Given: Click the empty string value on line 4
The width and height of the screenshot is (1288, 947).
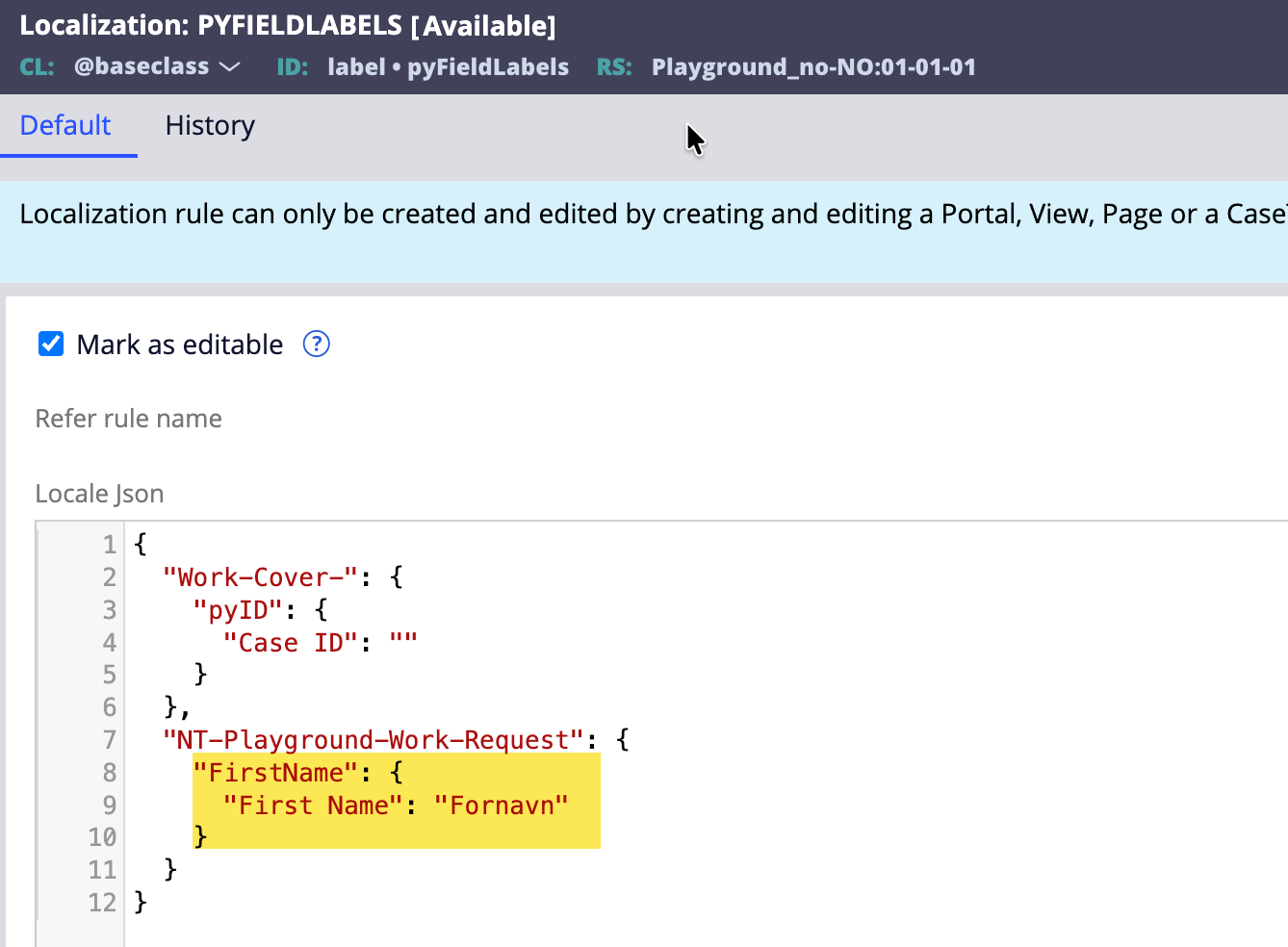Looking at the screenshot, I should click(x=404, y=643).
